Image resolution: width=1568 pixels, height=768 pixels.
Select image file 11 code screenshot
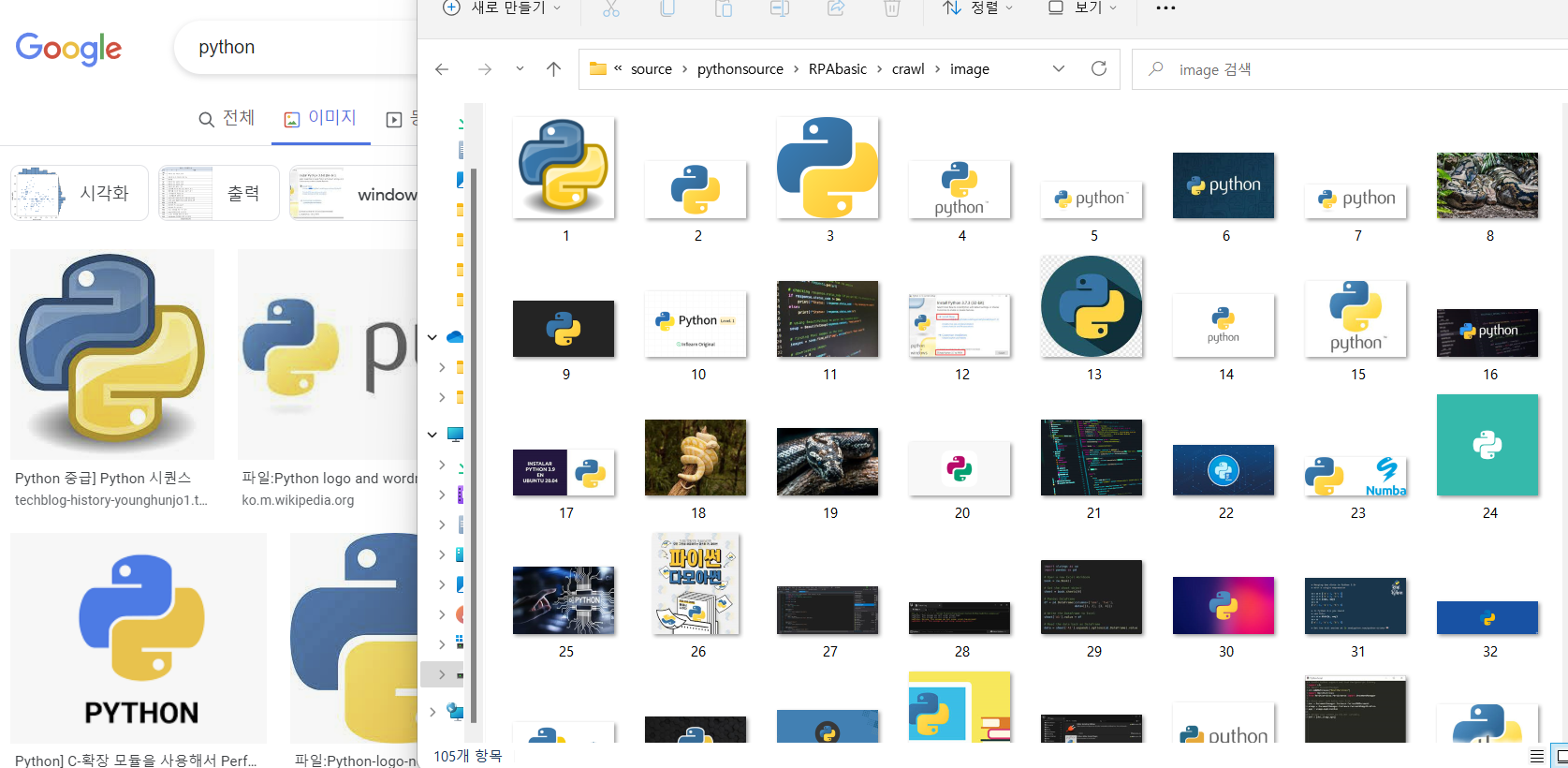pos(828,318)
